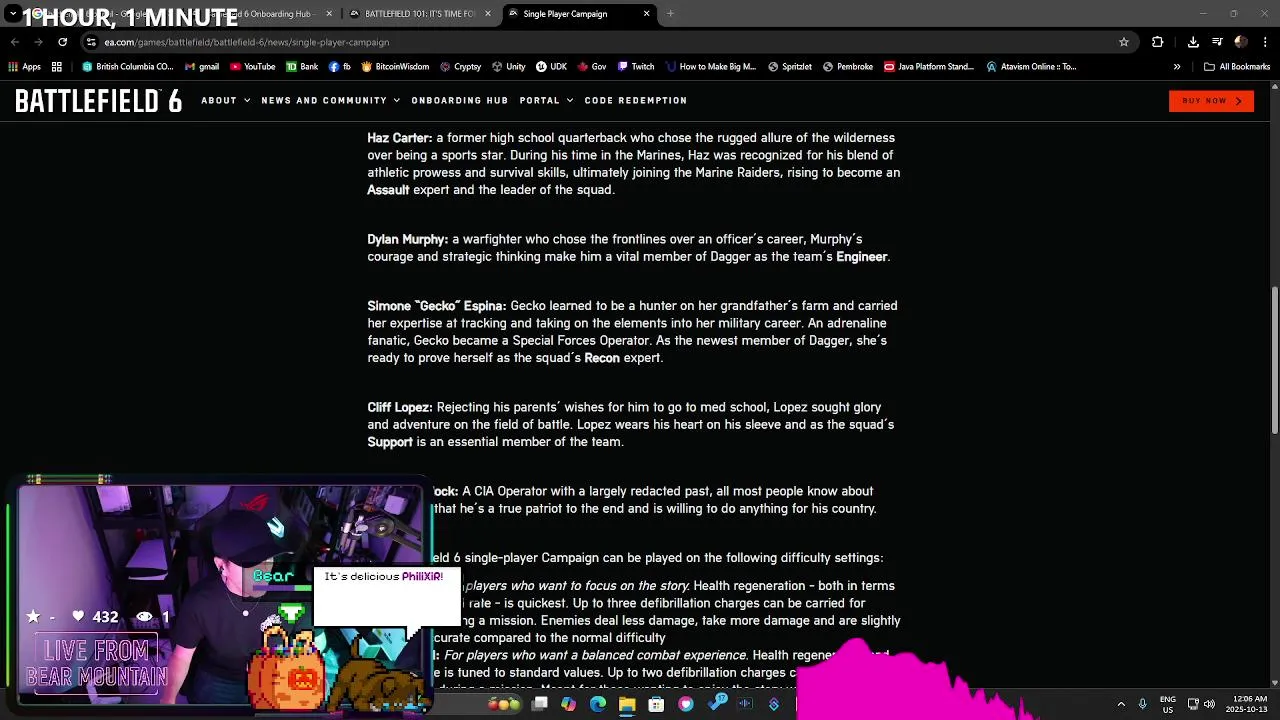Expand the PORTAL dropdown menu
This screenshot has width=1280, height=720.
546,100
